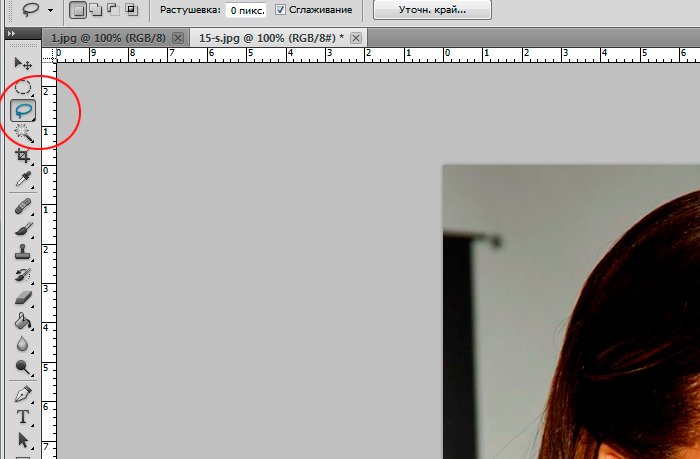The height and width of the screenshot is (459, 700).
Task: Select the Eyedropper tool
Action: tap(23, 180)
